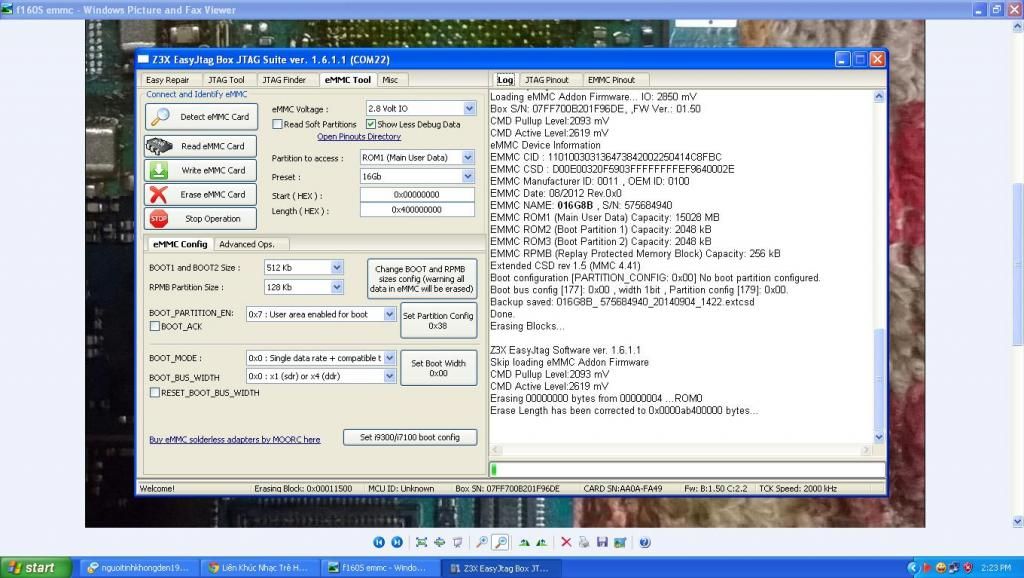
Task: Start the slide show from viewer toolbar
Action: 458,542
